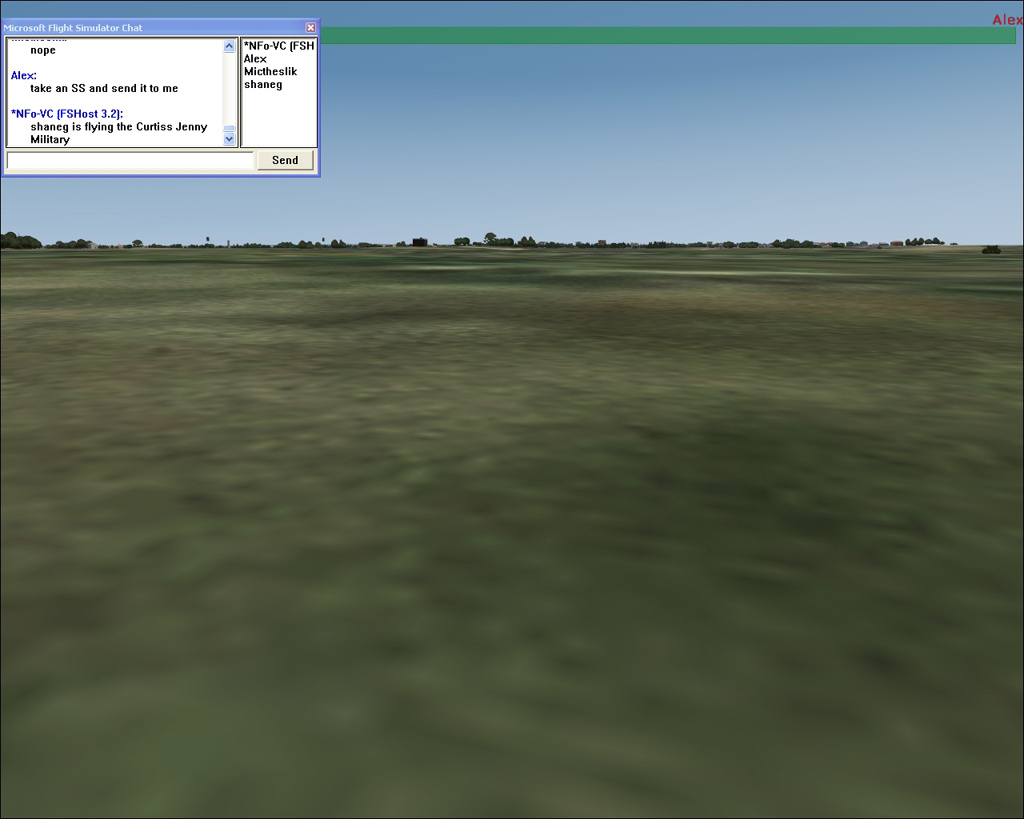This screenshot has height=819, width=1024.
Task: Click the chat log scroll-up arrow
Action: tap(229, 46)
